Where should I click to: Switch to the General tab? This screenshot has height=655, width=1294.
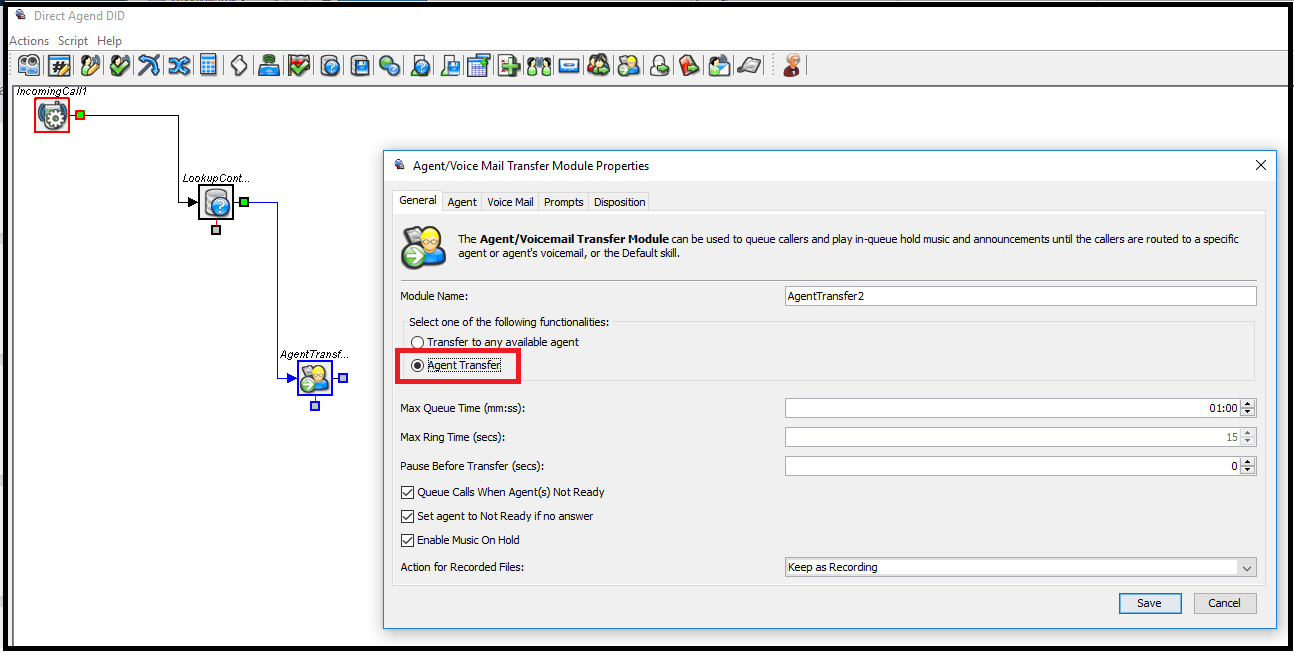point(418,200)
